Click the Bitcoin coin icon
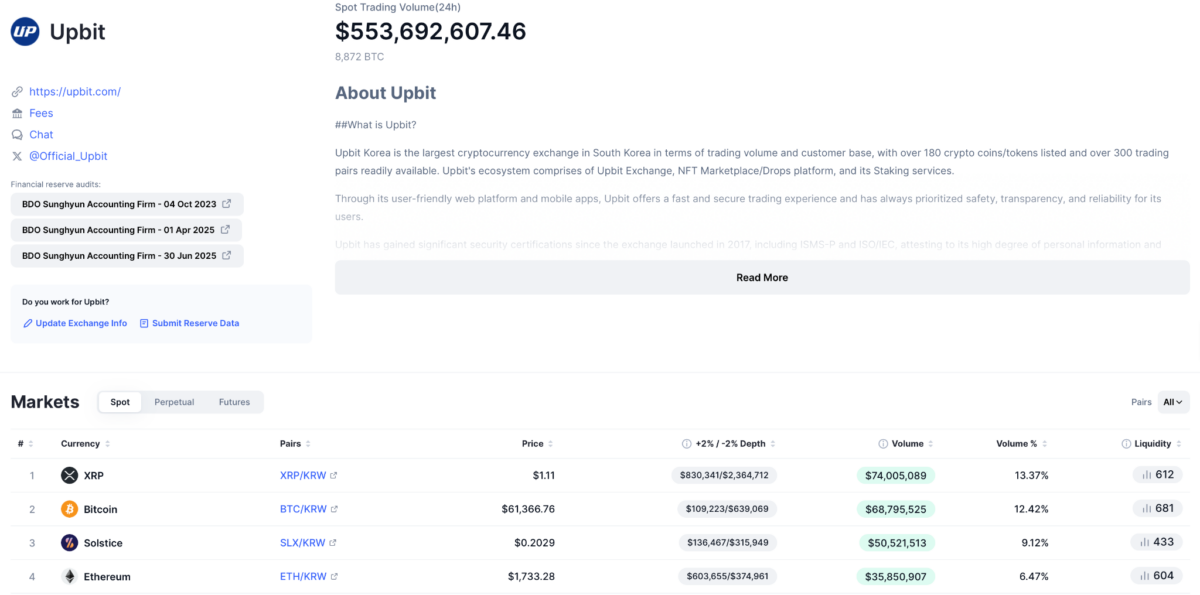 (69, 509)
